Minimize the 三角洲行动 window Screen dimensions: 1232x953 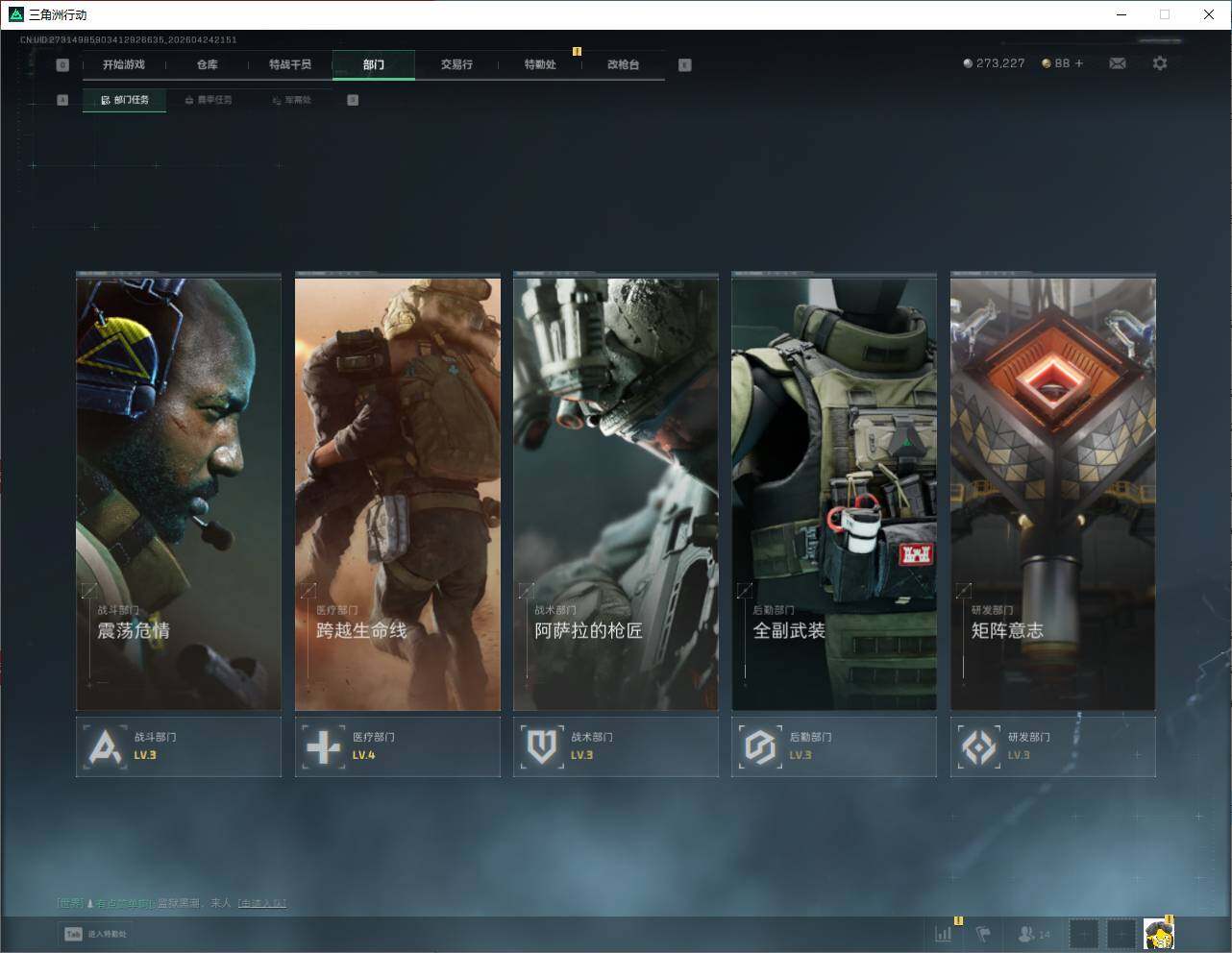(x=1121, y=14)
